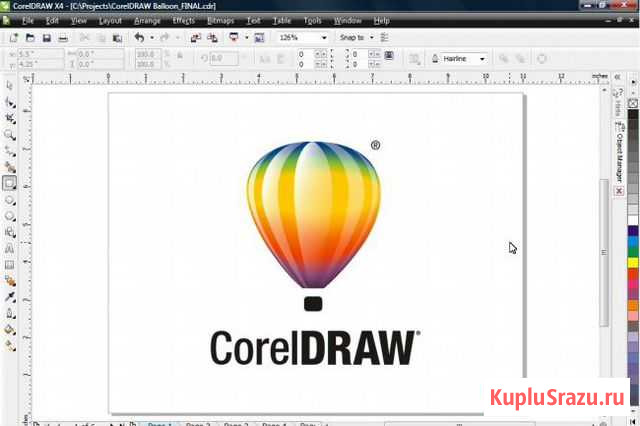Viewport: 640px width, 426px height.
Task: Open the File menu
Action: coord(28,21)
